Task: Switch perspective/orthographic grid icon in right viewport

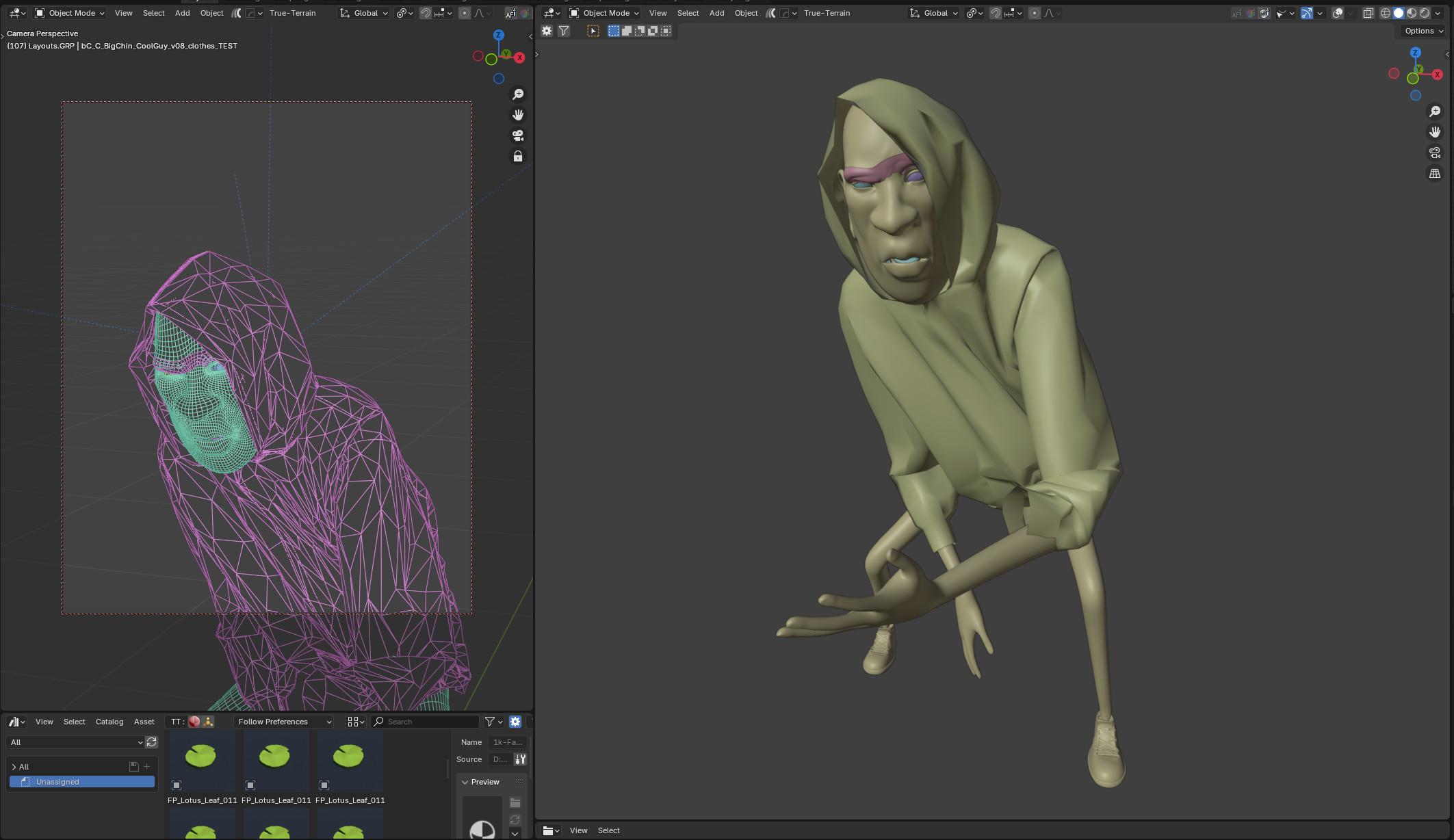Action: coord(1435,174)
